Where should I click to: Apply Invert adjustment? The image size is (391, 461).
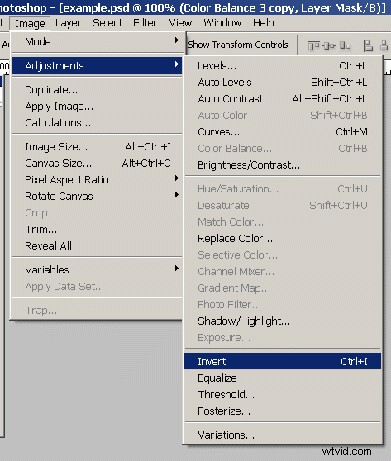(x=282, y=361)
